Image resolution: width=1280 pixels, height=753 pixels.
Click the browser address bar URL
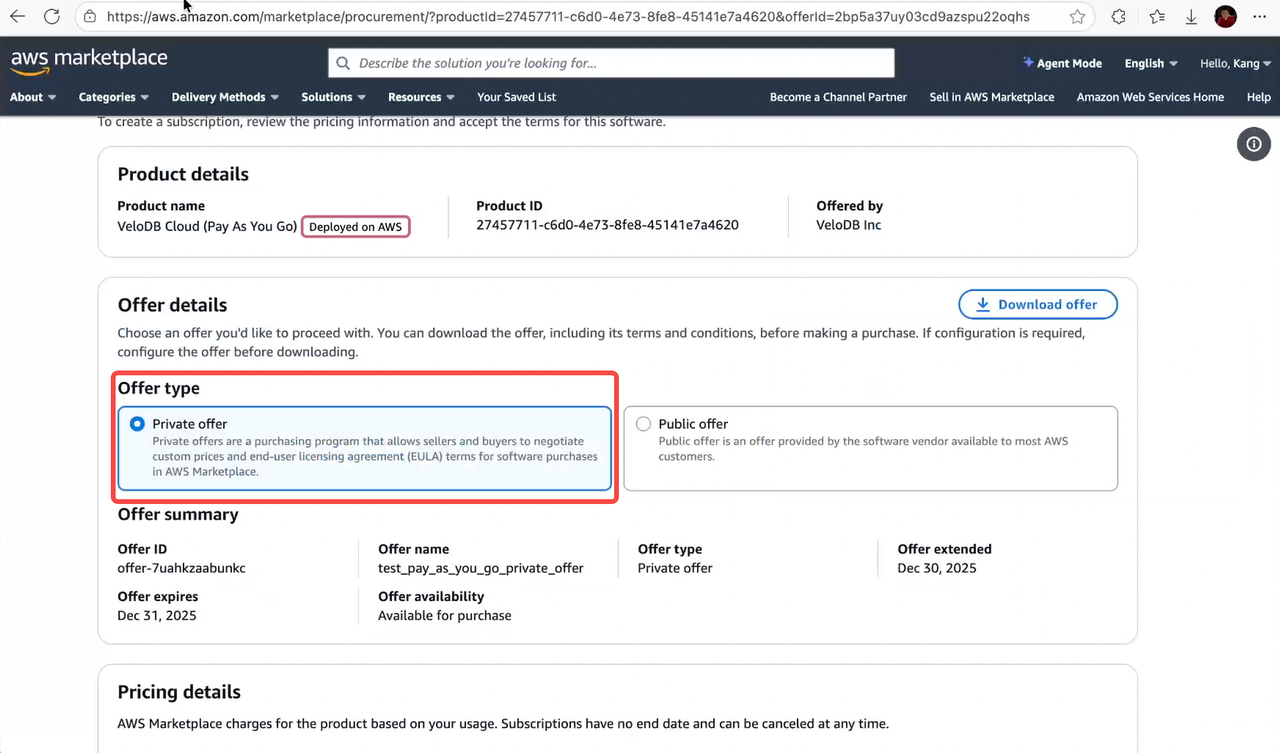567,17
